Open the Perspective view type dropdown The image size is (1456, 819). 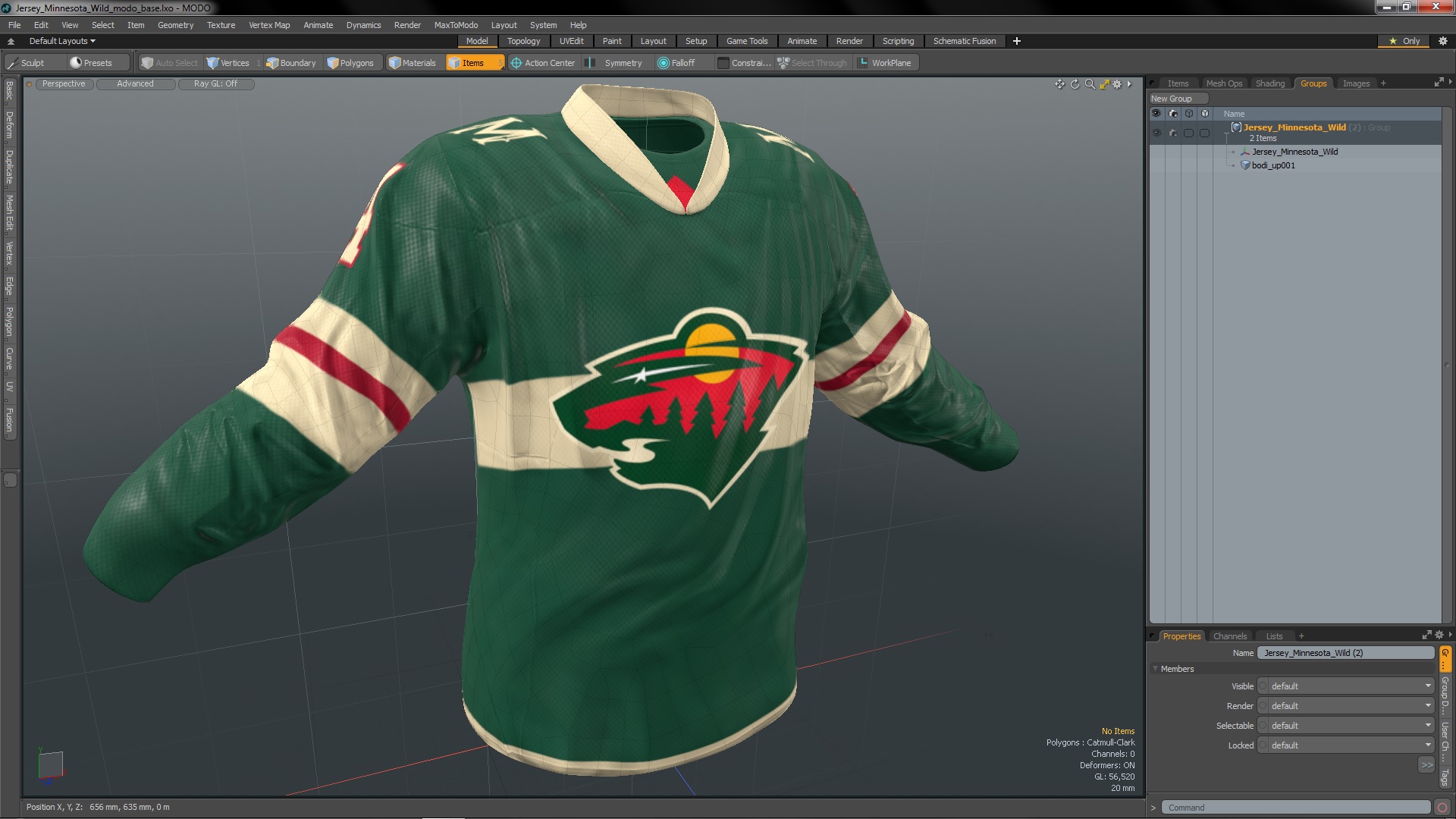pyautogui.click(x=64, y=84)
